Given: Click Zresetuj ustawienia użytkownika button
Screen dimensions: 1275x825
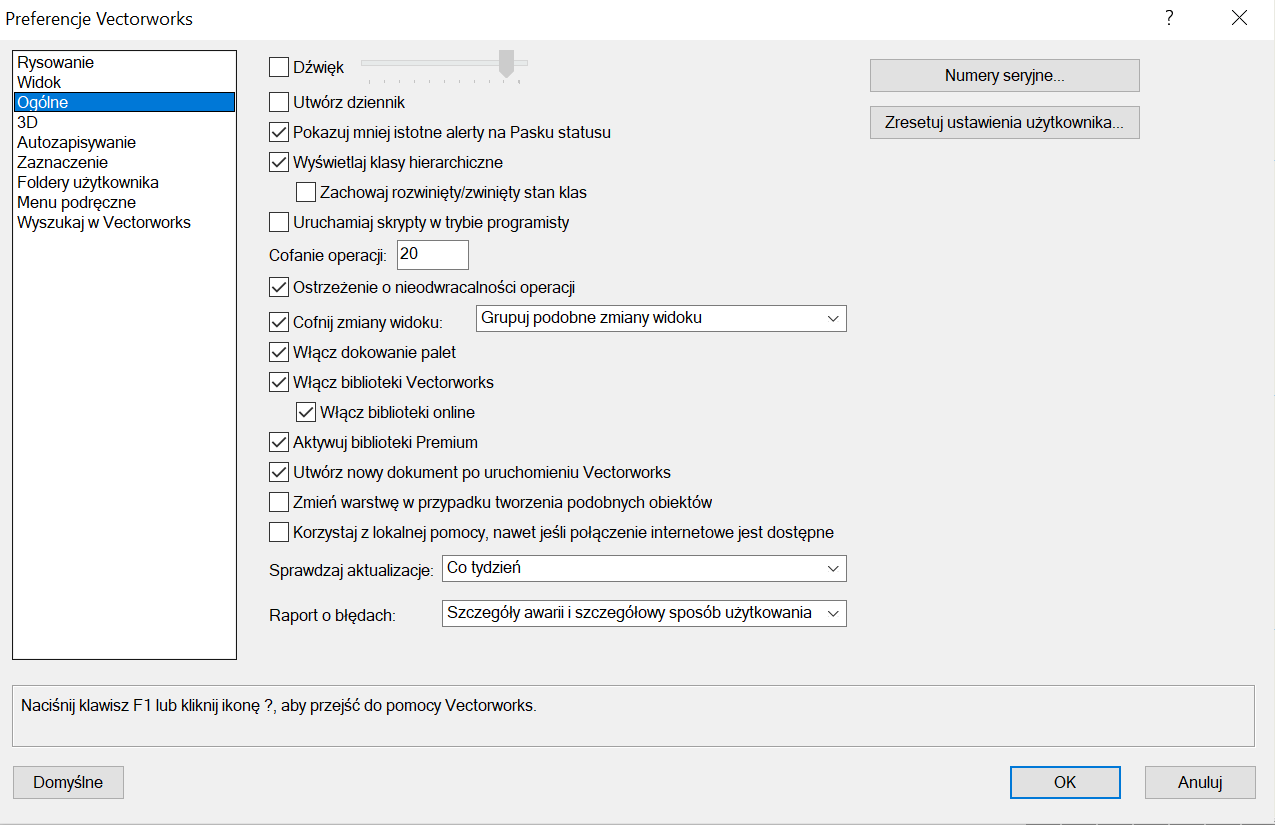Looking at the screenshot, I should pyautogui.click(x=1005, y=122).
